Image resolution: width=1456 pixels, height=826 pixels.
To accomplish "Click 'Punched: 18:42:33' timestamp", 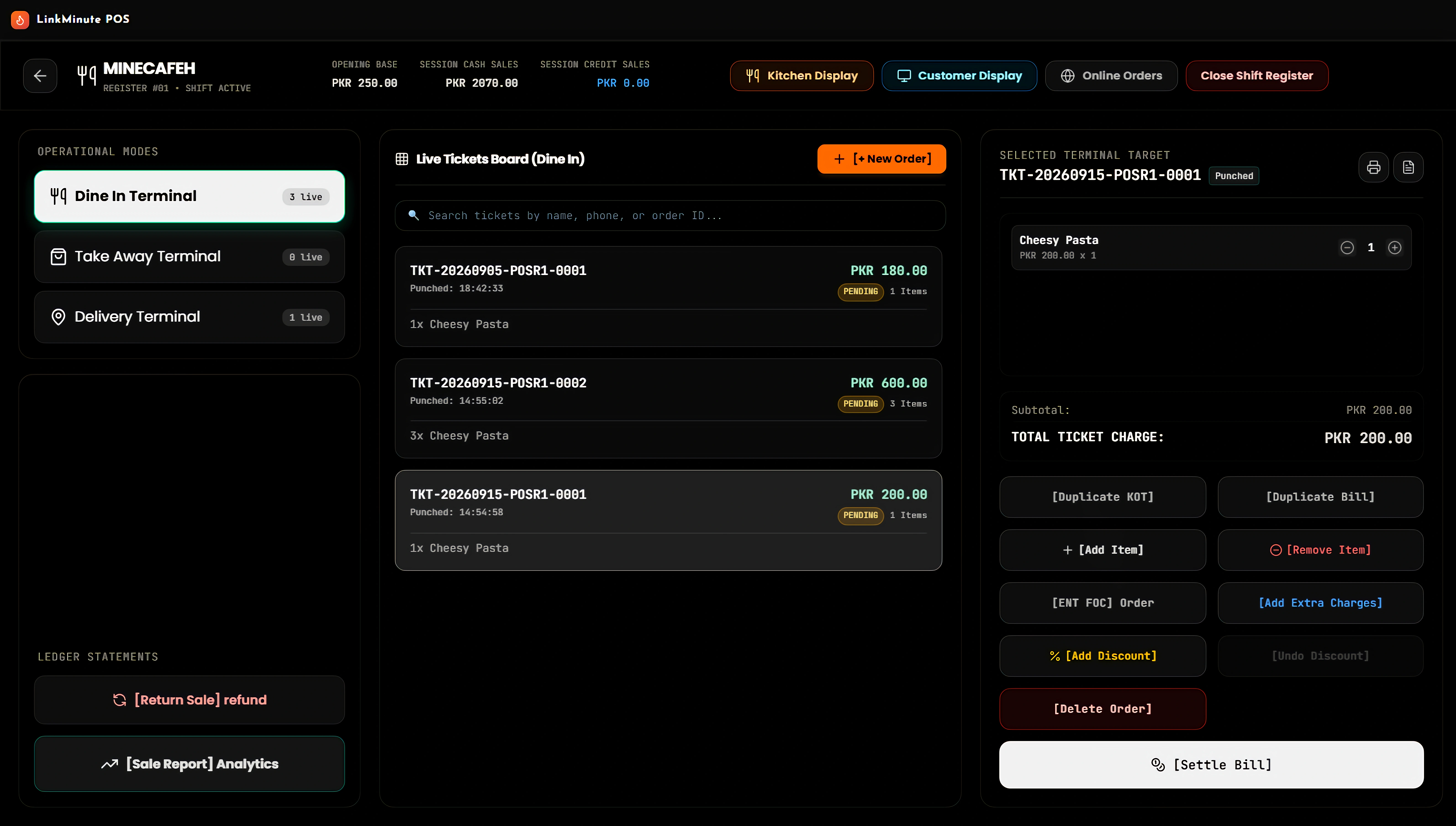I will 456,288.
